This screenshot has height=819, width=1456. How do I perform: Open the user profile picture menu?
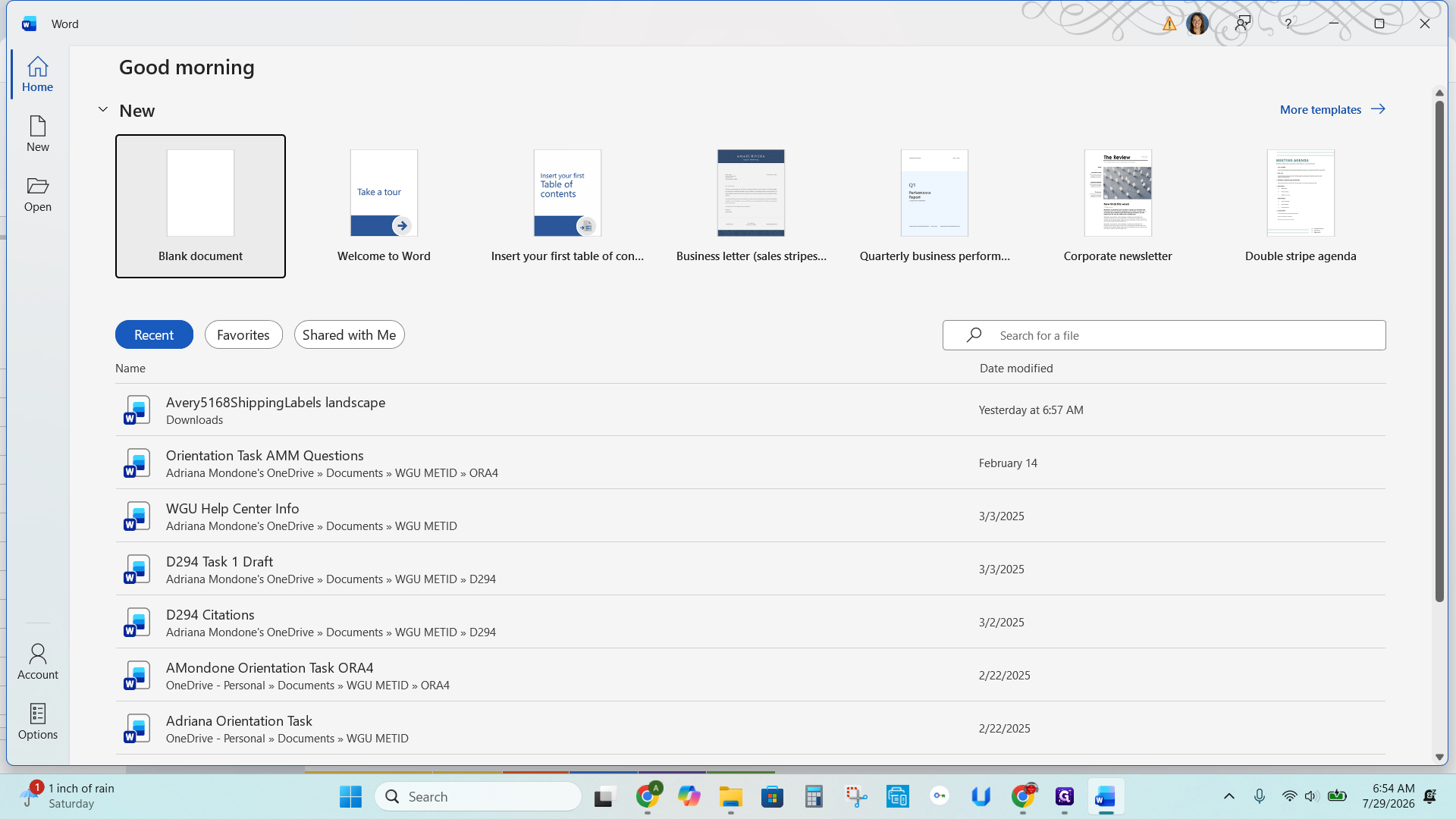[x=1197, y=24]
